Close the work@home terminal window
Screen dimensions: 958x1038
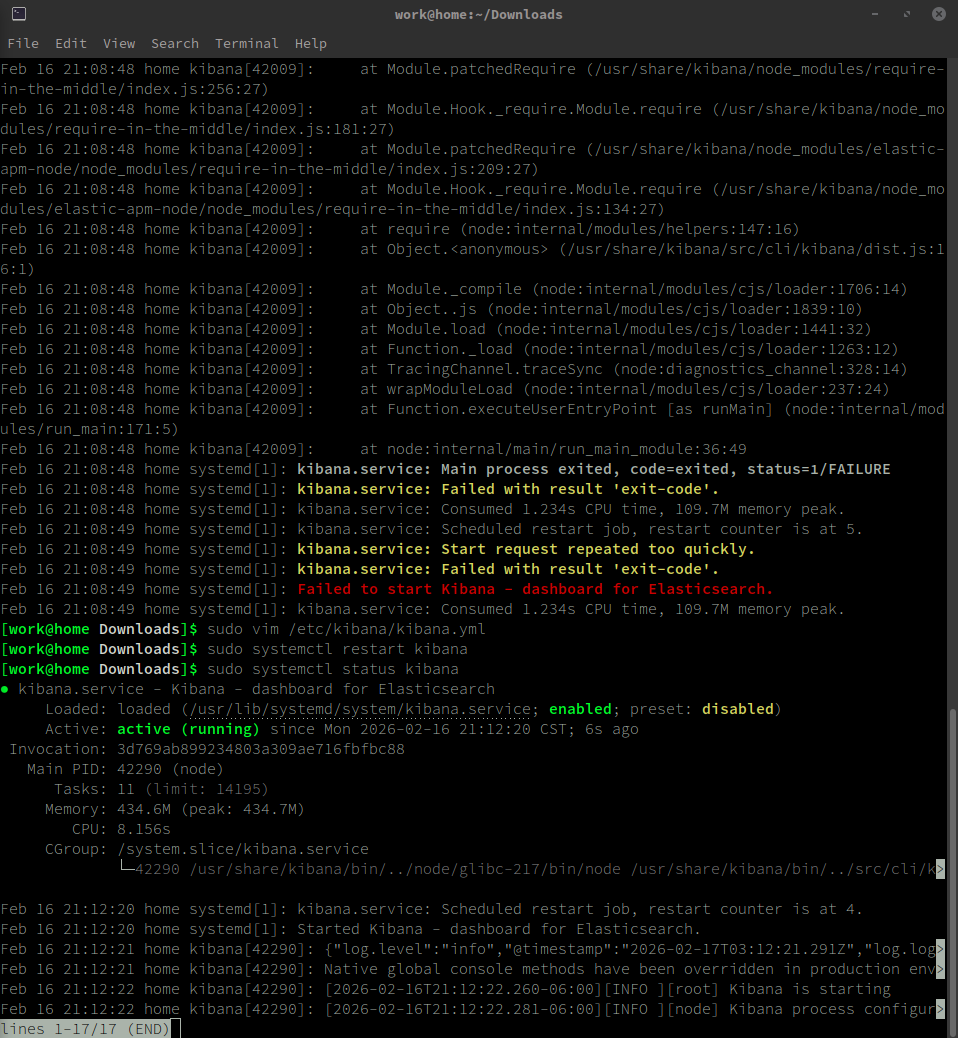click(x=940, y=14)
